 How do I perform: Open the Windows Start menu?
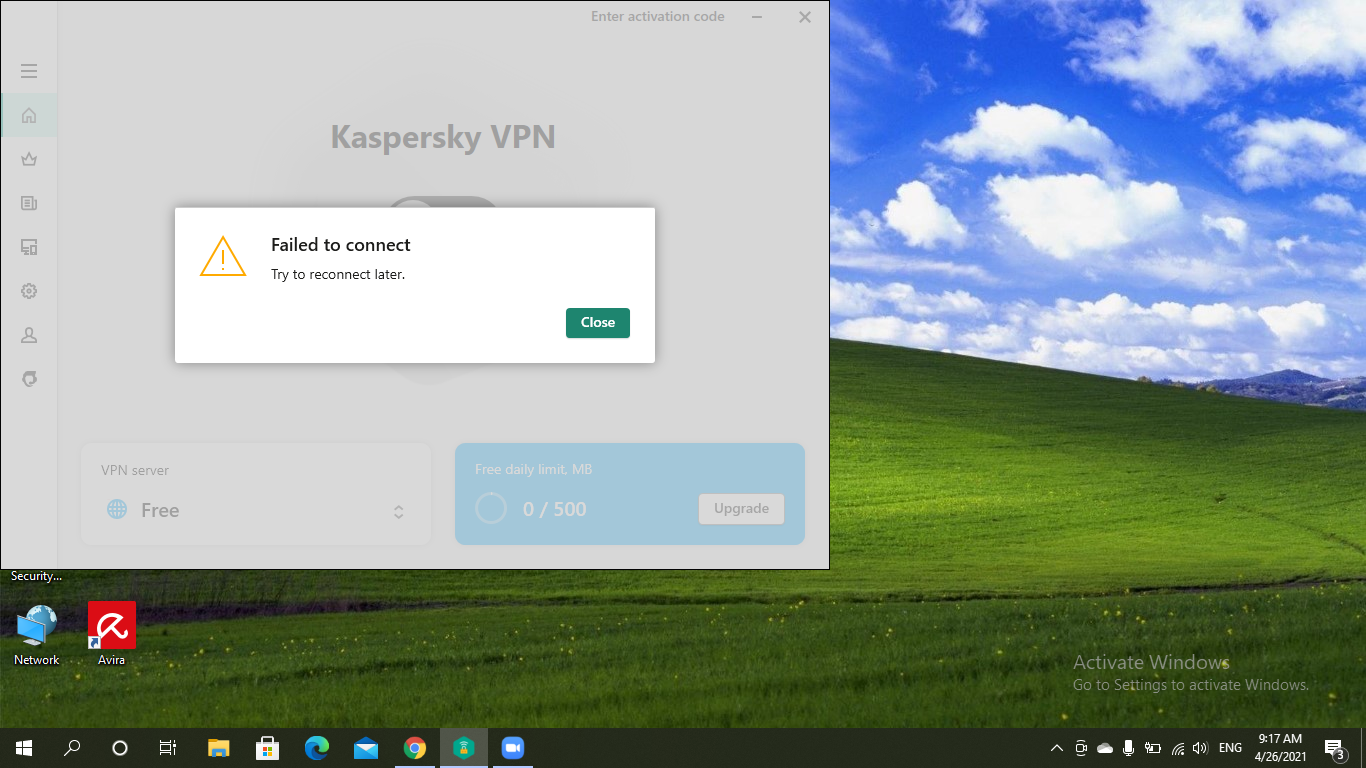coord(24,748)
